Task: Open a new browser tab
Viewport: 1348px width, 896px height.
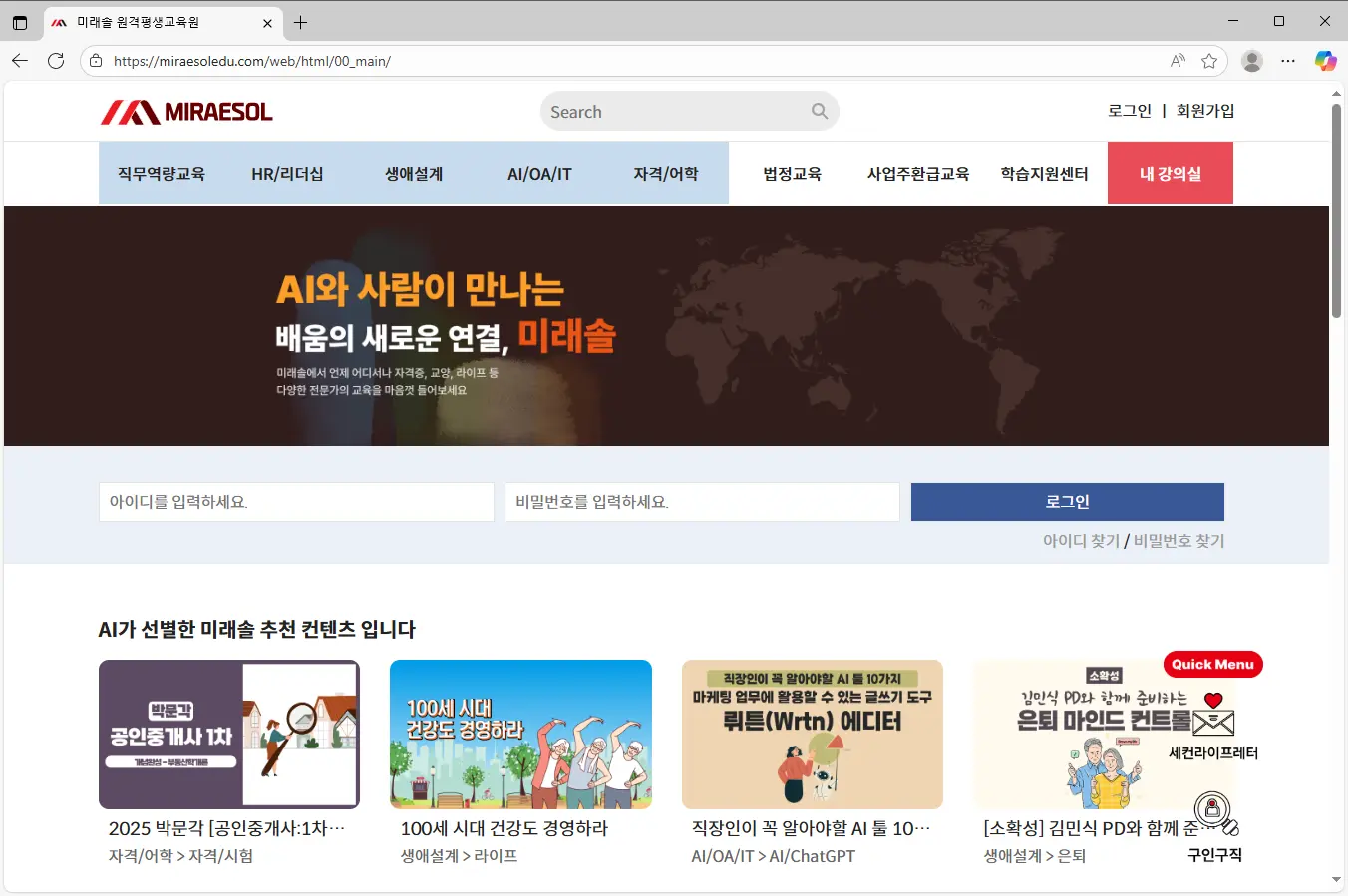Action: pyautogui.click(x=300, y=22)
